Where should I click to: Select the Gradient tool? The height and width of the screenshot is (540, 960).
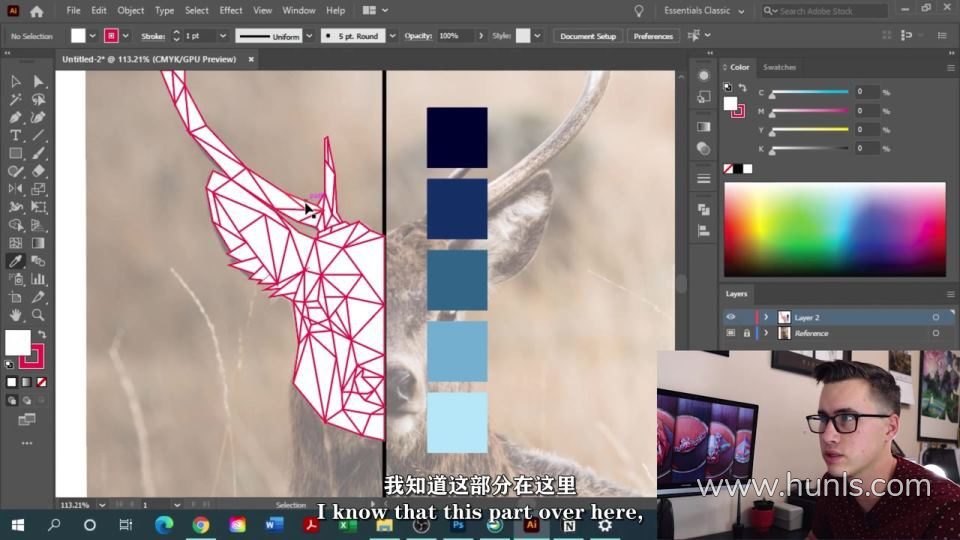pyautogui.click(x=38, y=243)
